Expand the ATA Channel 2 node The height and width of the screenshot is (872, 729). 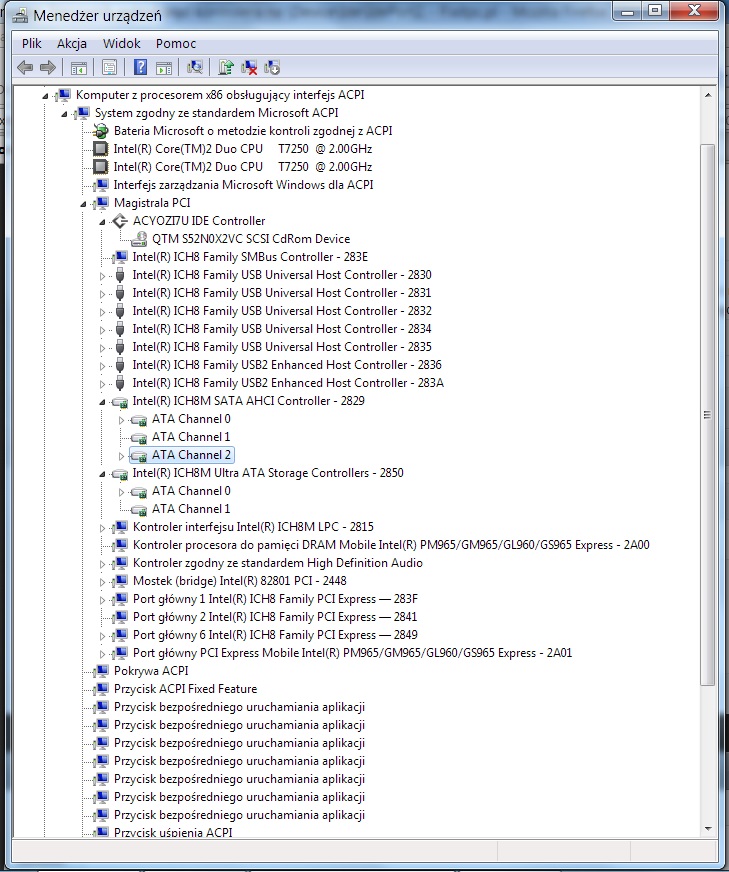coord(121,456)
